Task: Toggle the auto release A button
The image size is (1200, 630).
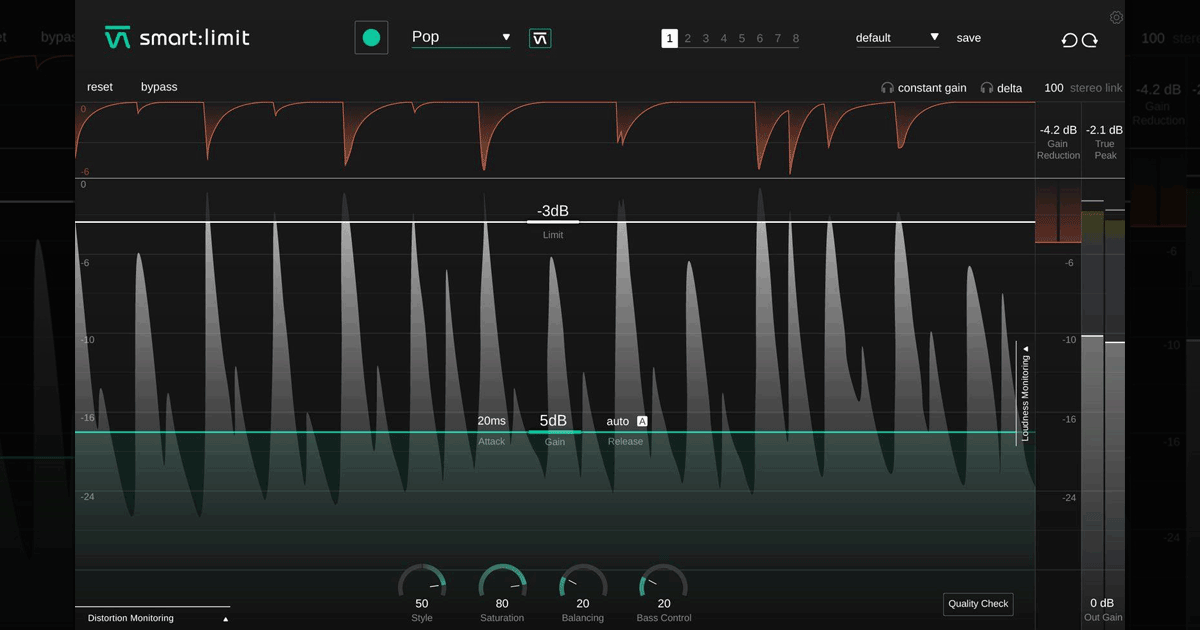Action: (642, 421)
